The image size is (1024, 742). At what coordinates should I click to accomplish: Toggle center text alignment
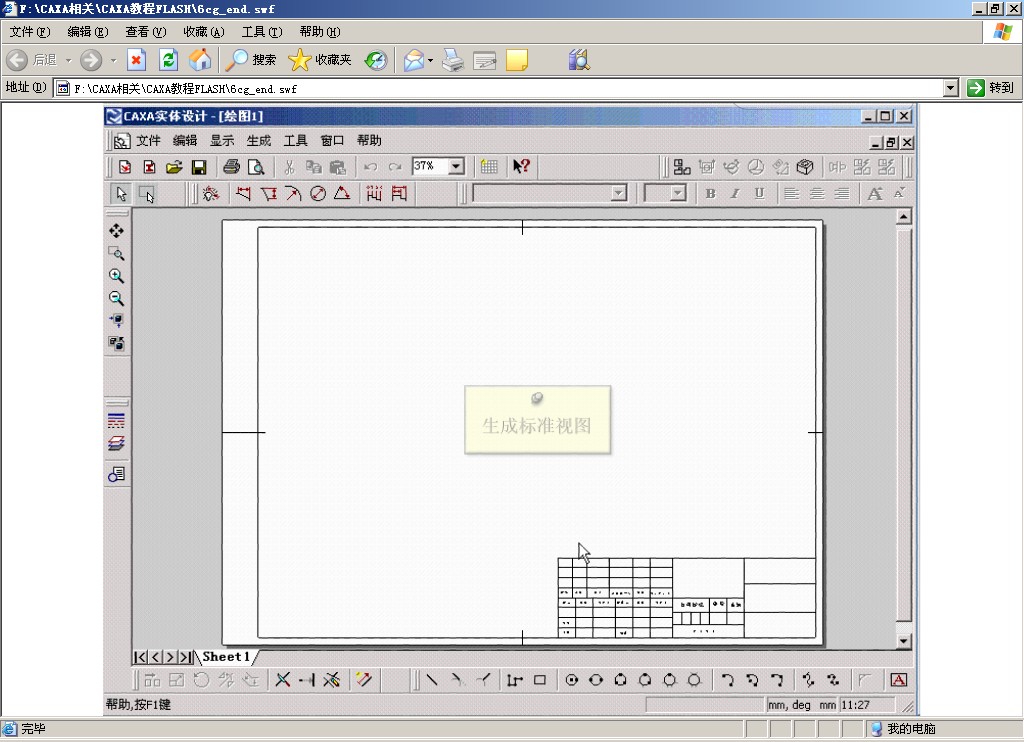816,193
